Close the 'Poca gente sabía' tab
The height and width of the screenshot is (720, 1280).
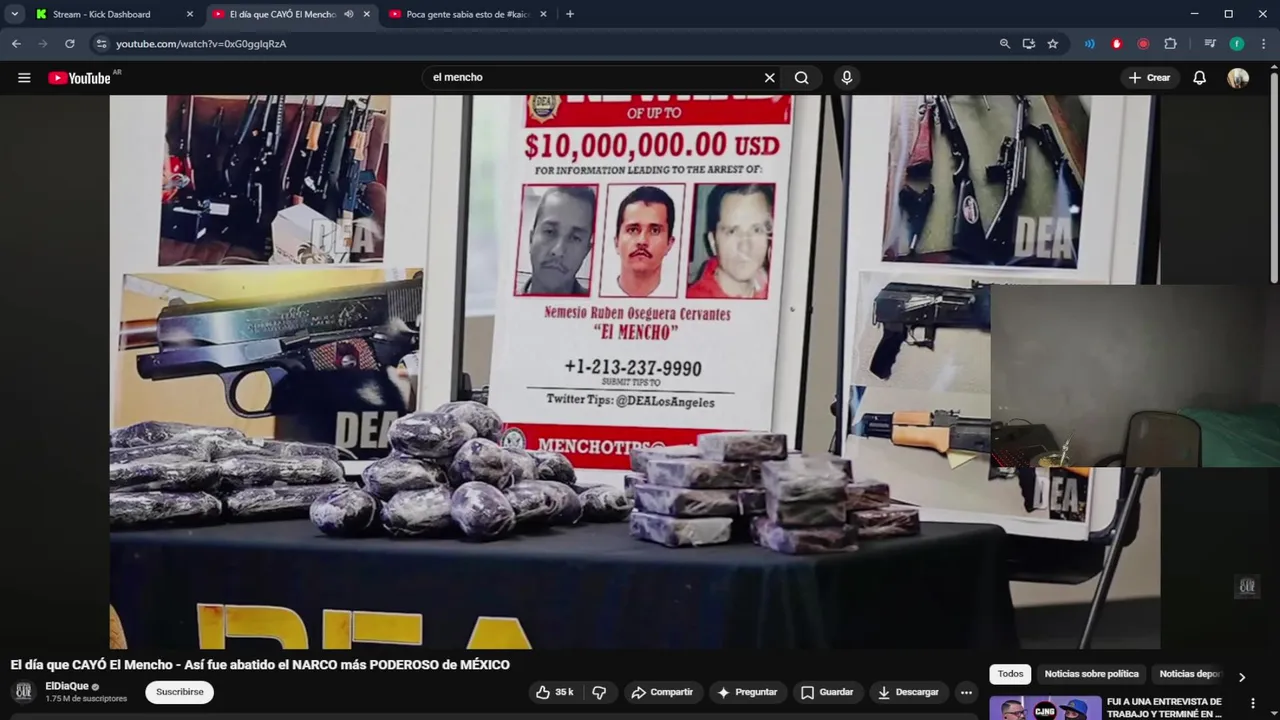point(543,14)
